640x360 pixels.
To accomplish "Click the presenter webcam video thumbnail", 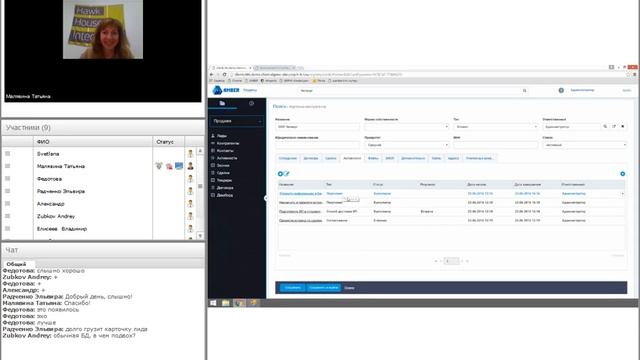I will [103, 29].
